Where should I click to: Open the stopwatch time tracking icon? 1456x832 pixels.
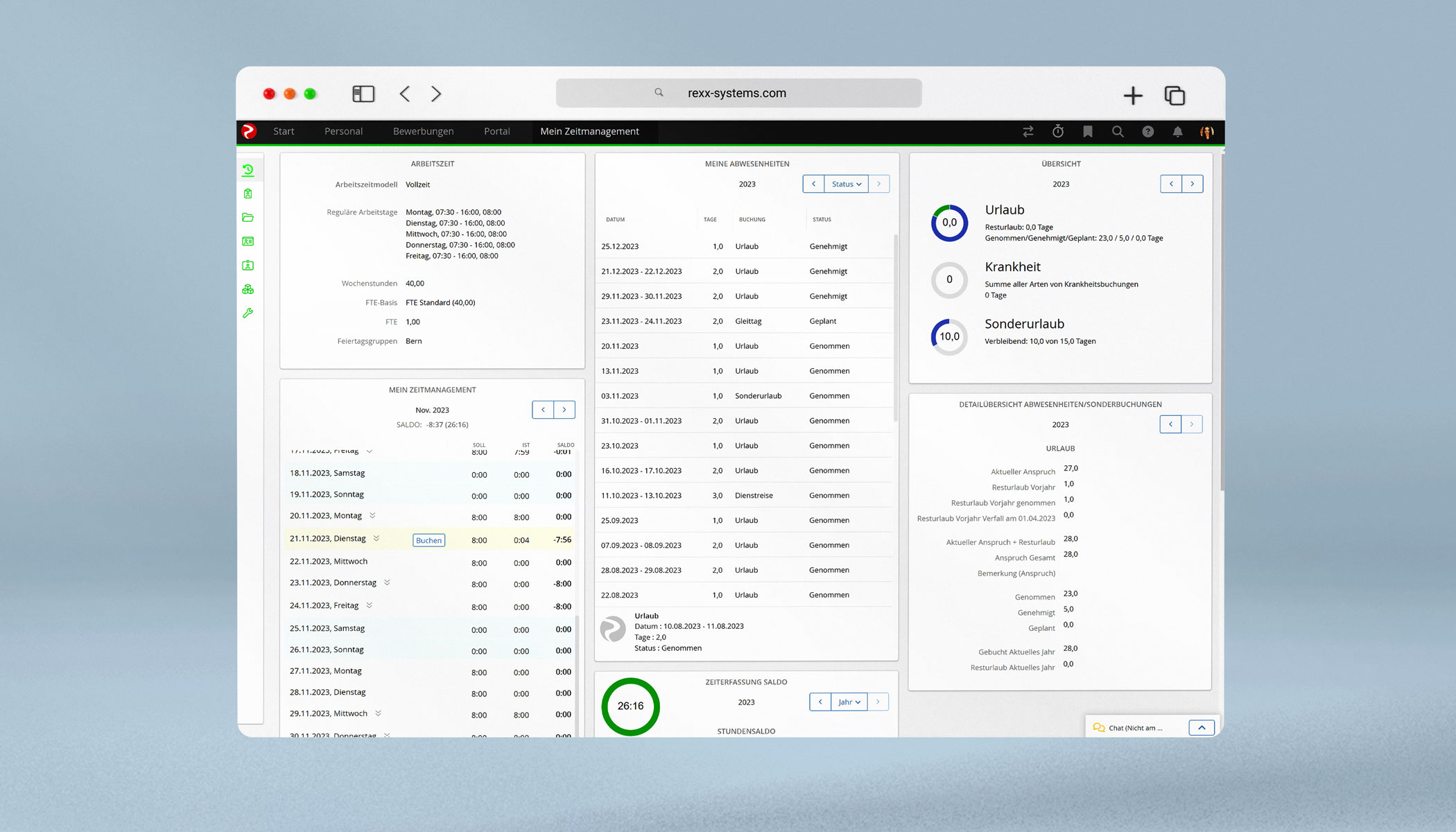1058,131
